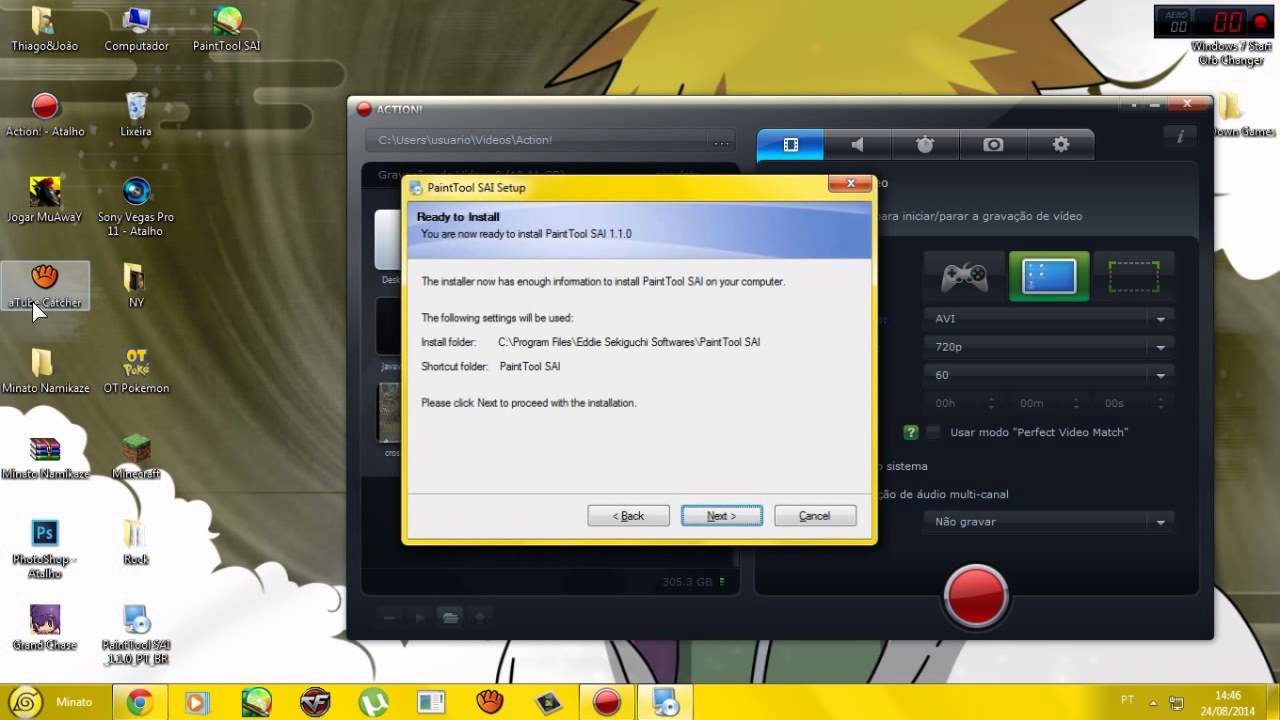Expand the 720p video size dropdown

(1049, 347)
